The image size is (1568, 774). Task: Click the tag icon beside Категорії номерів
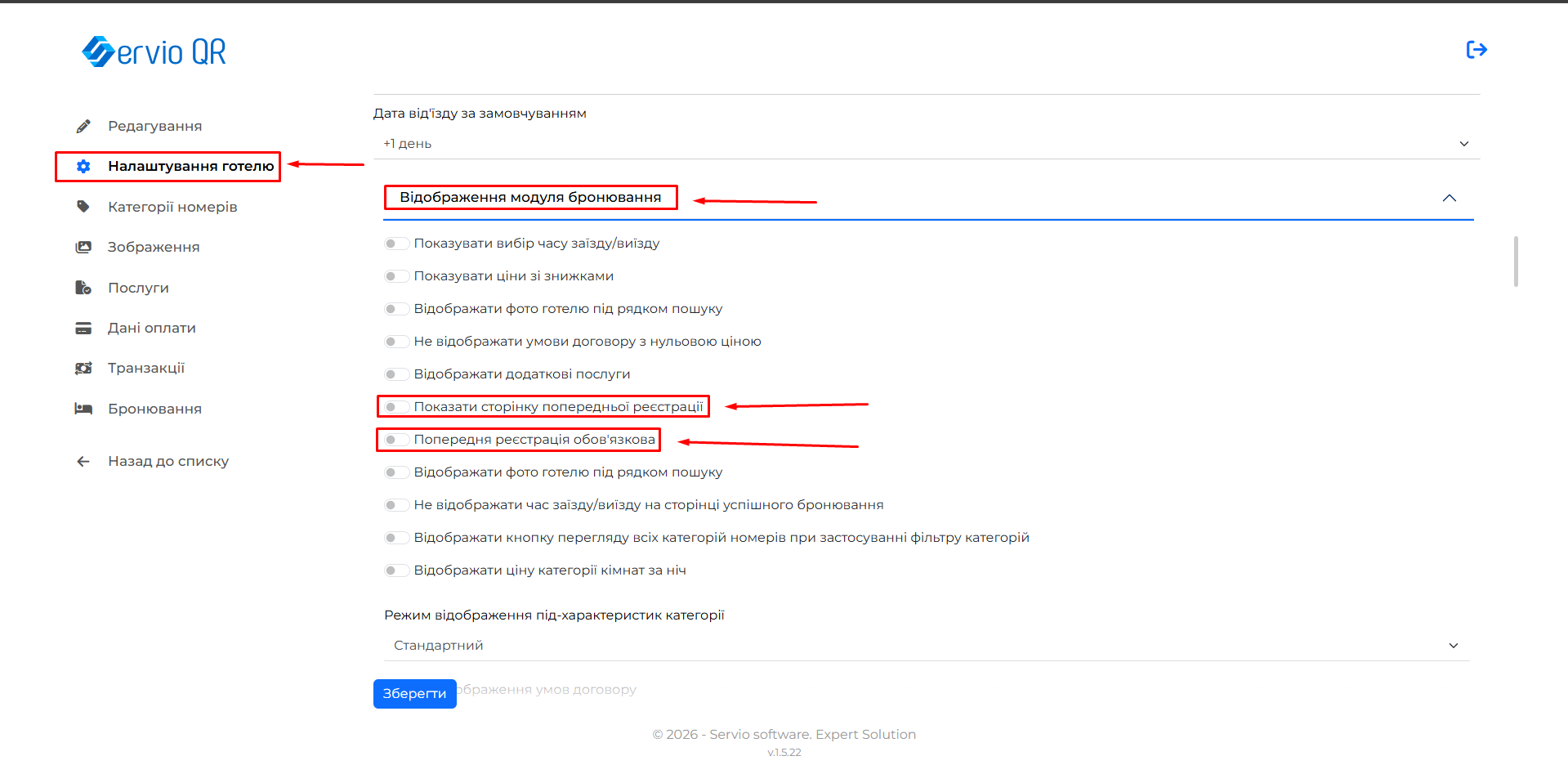coord(83,207)
